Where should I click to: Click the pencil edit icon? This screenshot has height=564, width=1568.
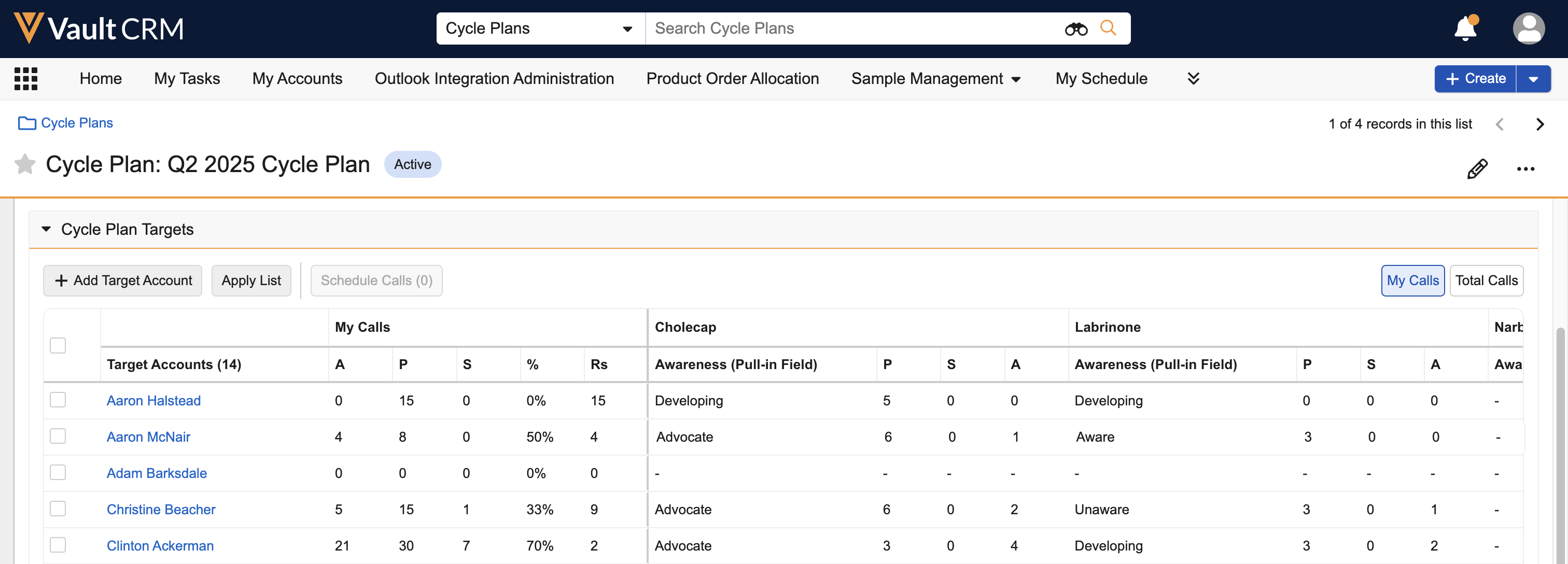1477,168
